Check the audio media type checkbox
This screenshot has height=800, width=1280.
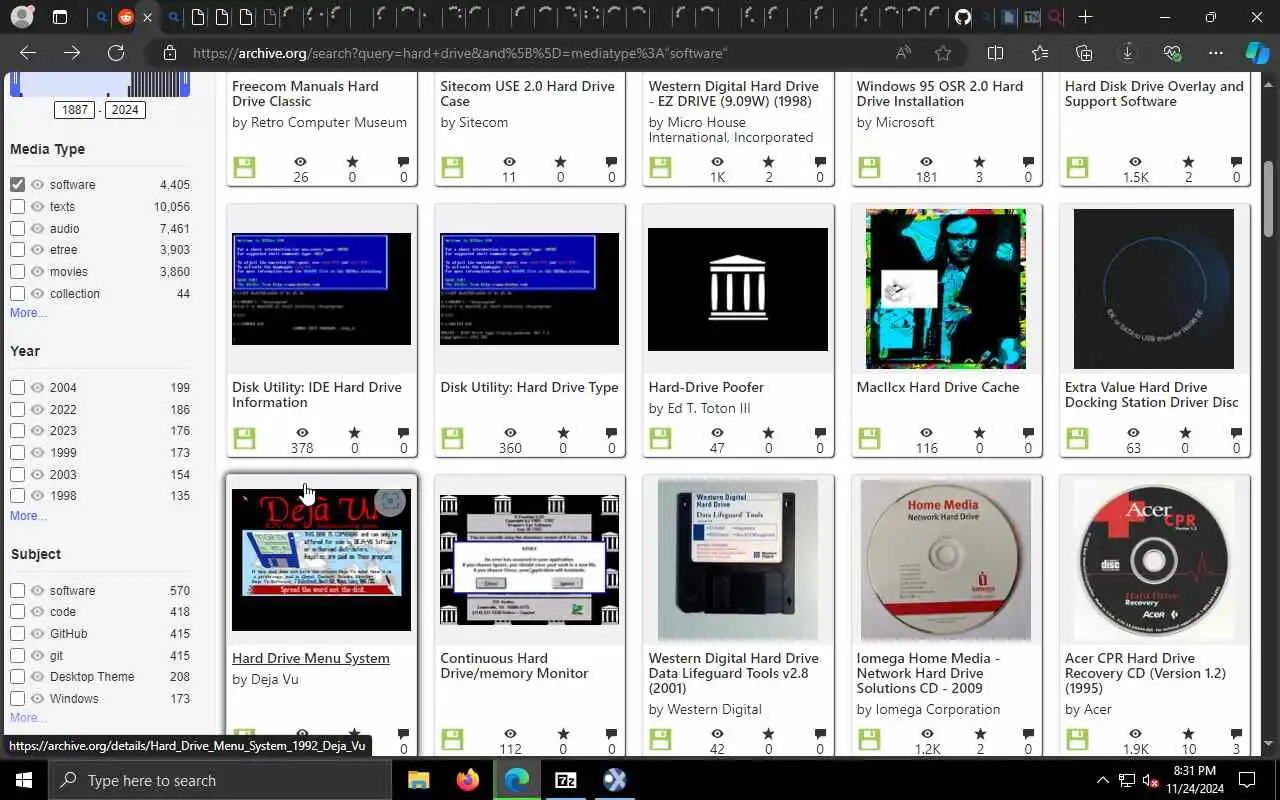17,228
